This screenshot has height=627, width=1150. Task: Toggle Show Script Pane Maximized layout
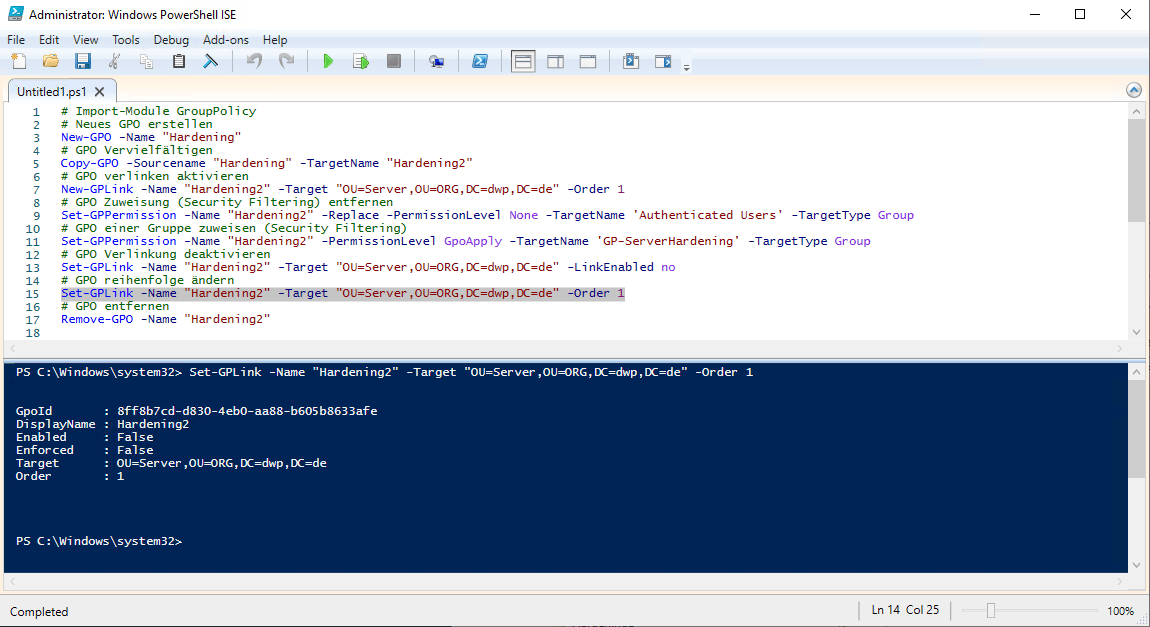(x=588, y=62)
